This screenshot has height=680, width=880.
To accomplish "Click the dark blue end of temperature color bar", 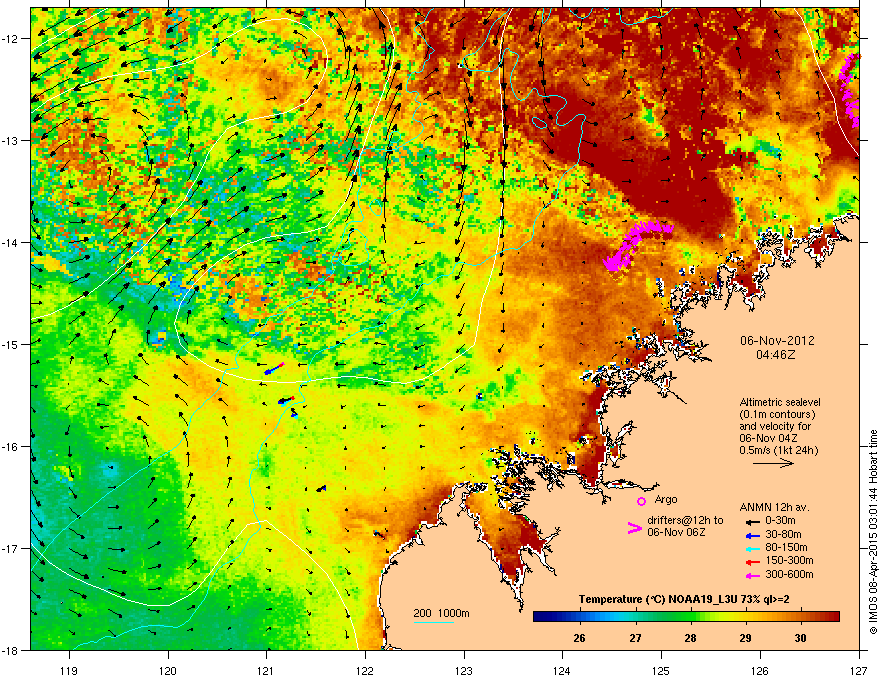I will point(541,617).
